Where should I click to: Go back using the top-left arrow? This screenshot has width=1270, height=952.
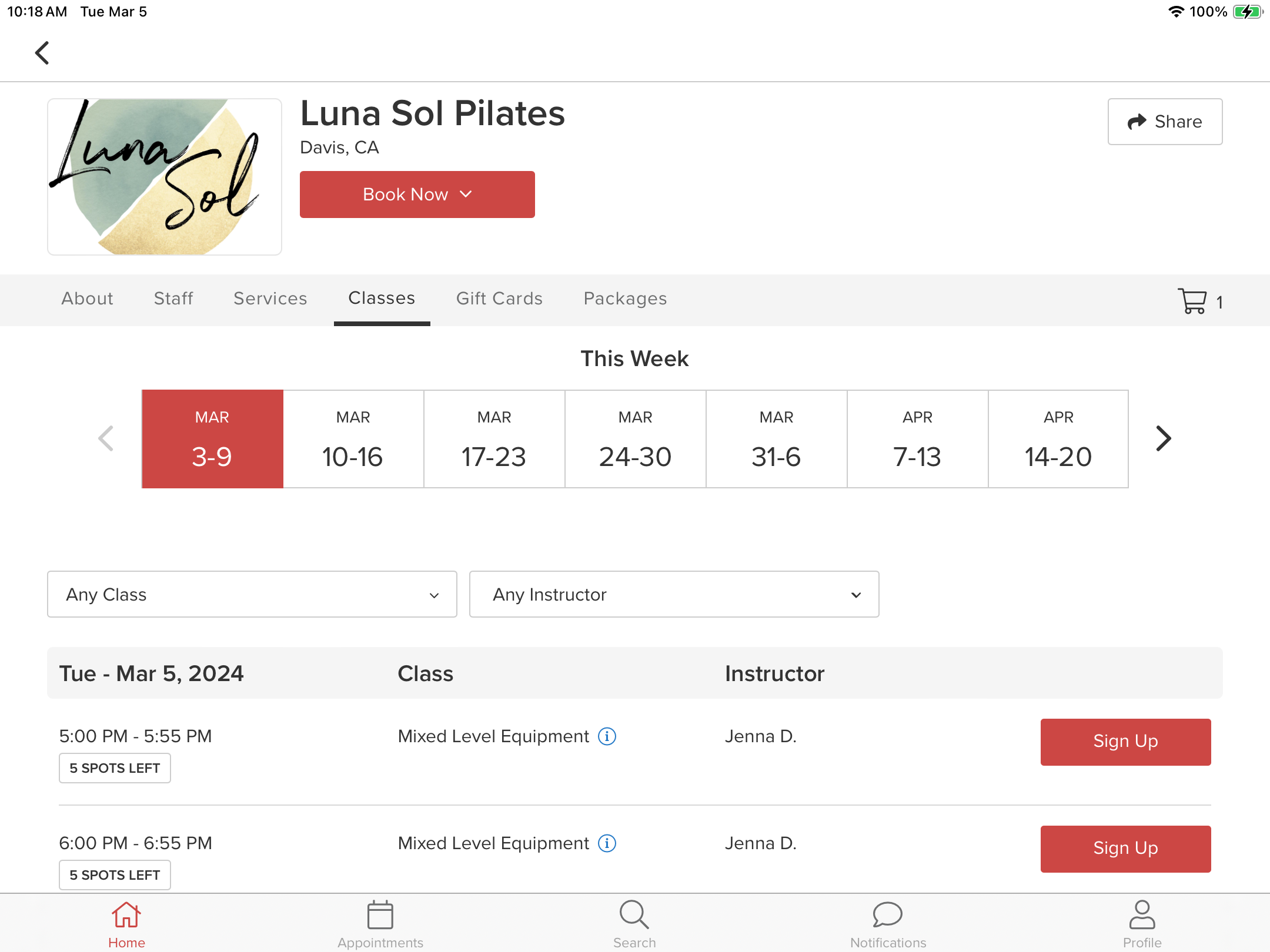[x=42, y=53]
